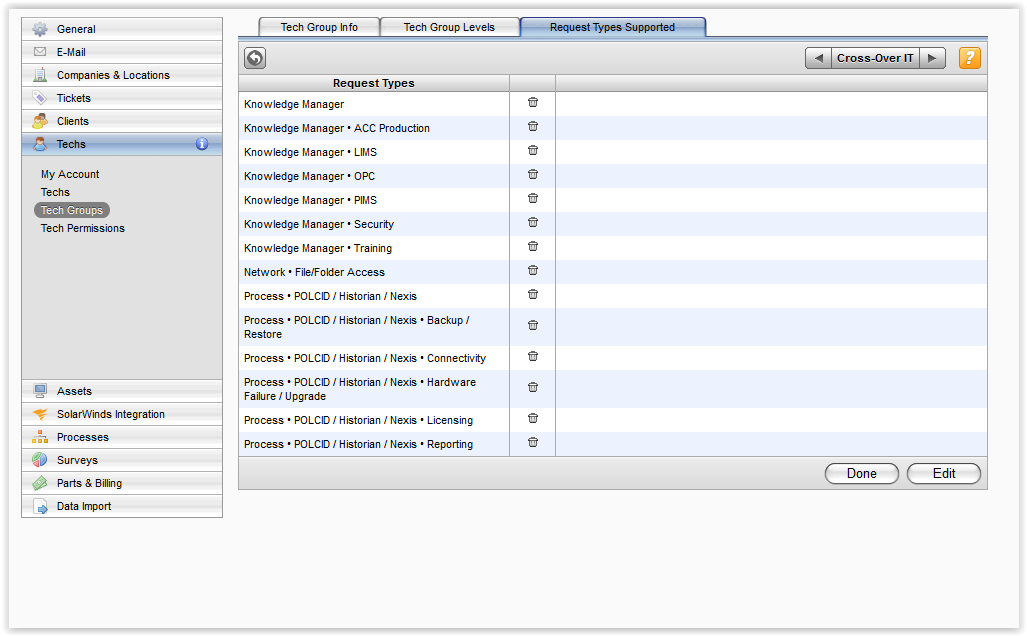Open Companies & Locations section
This screenshot has height=636, width=1027.
coord(122,75)
